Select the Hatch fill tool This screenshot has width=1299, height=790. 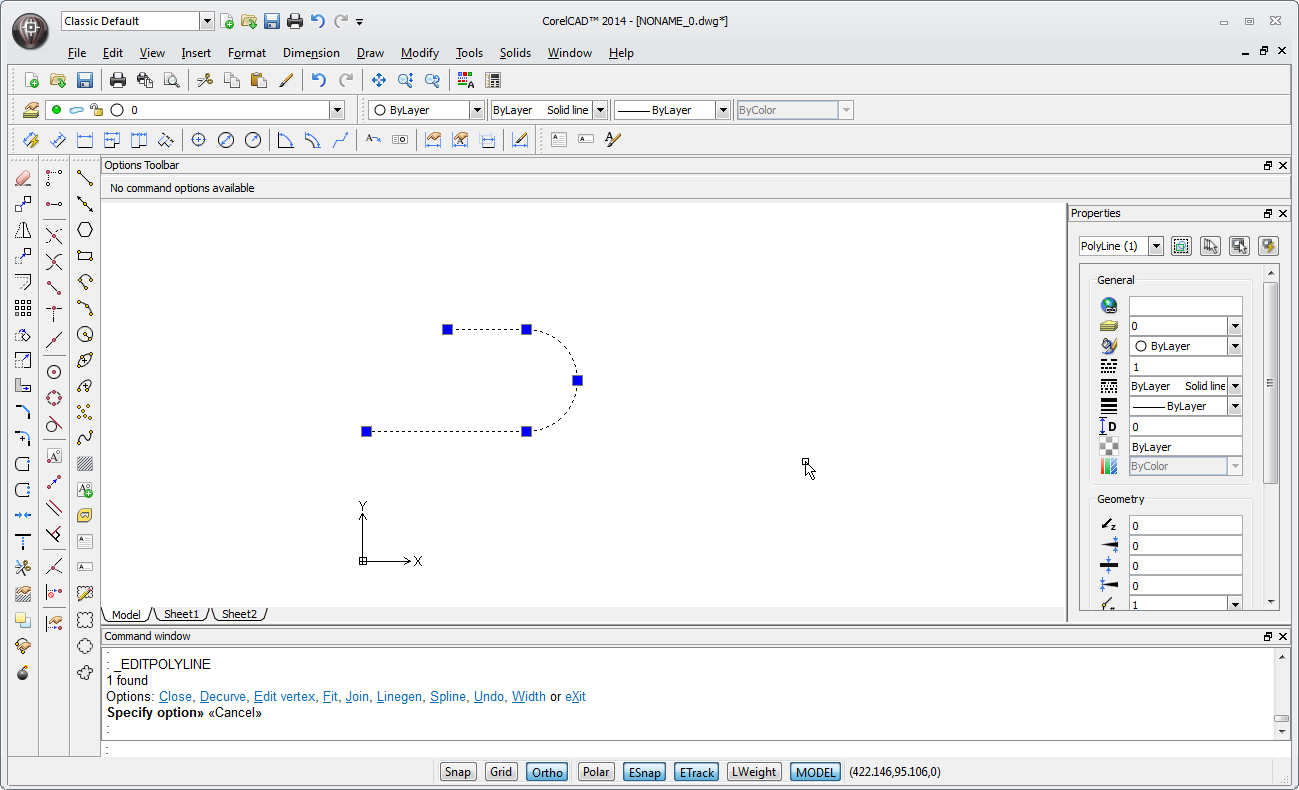(x=85, y=464)
